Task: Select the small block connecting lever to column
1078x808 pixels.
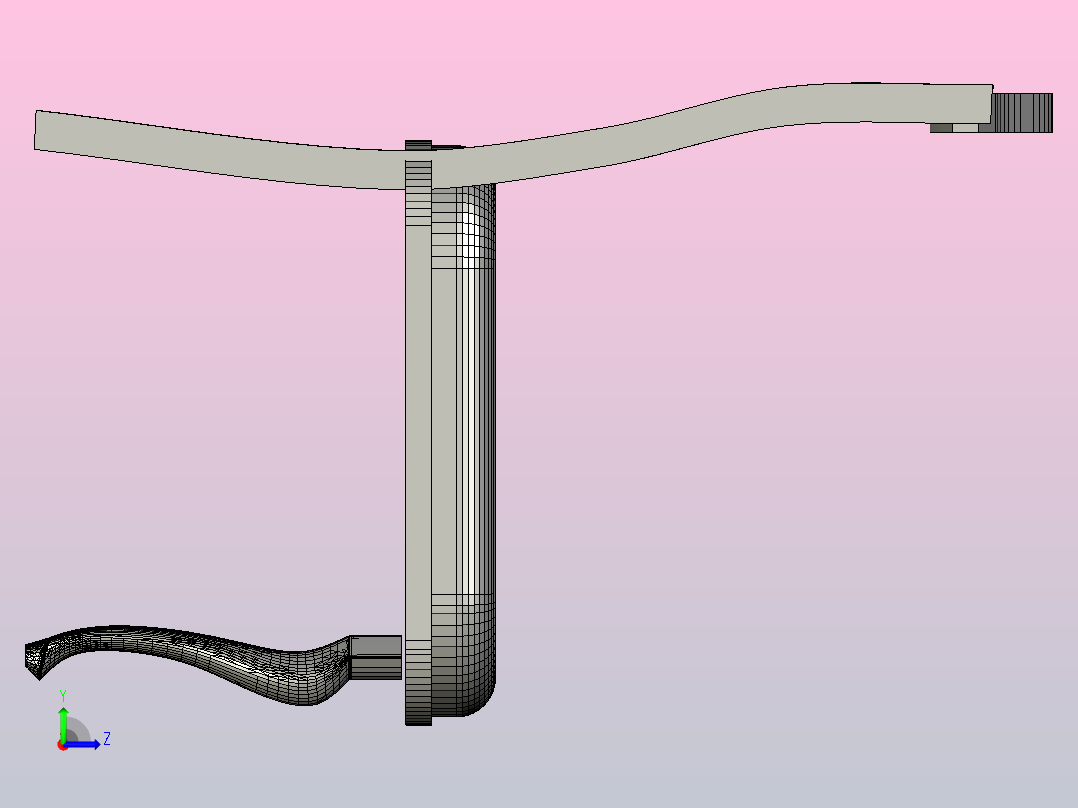Action: [x=376, y=657]
